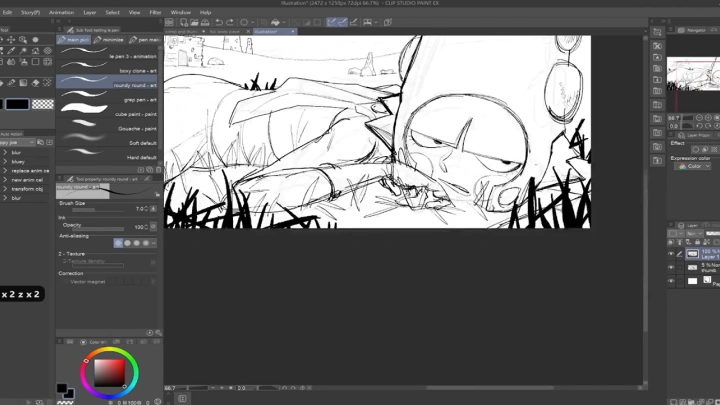Open the material panel top icon

point(658,32)
